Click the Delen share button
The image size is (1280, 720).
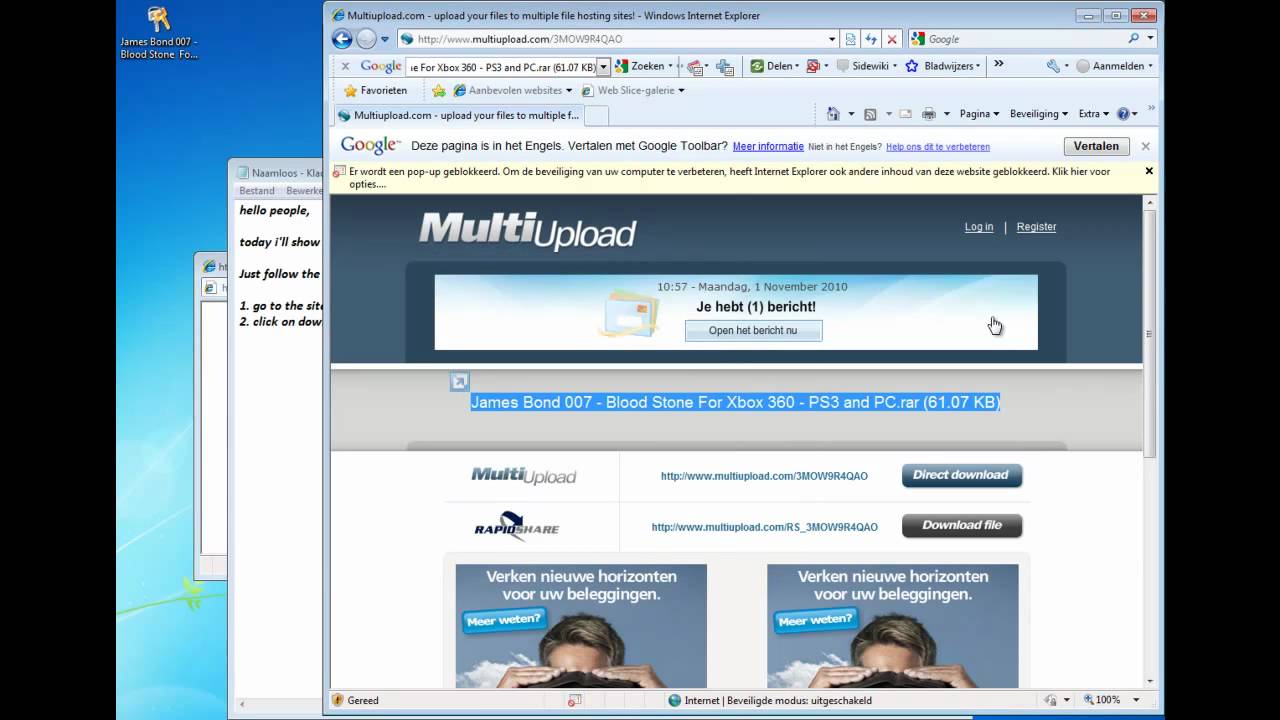[x=775, y=66]
